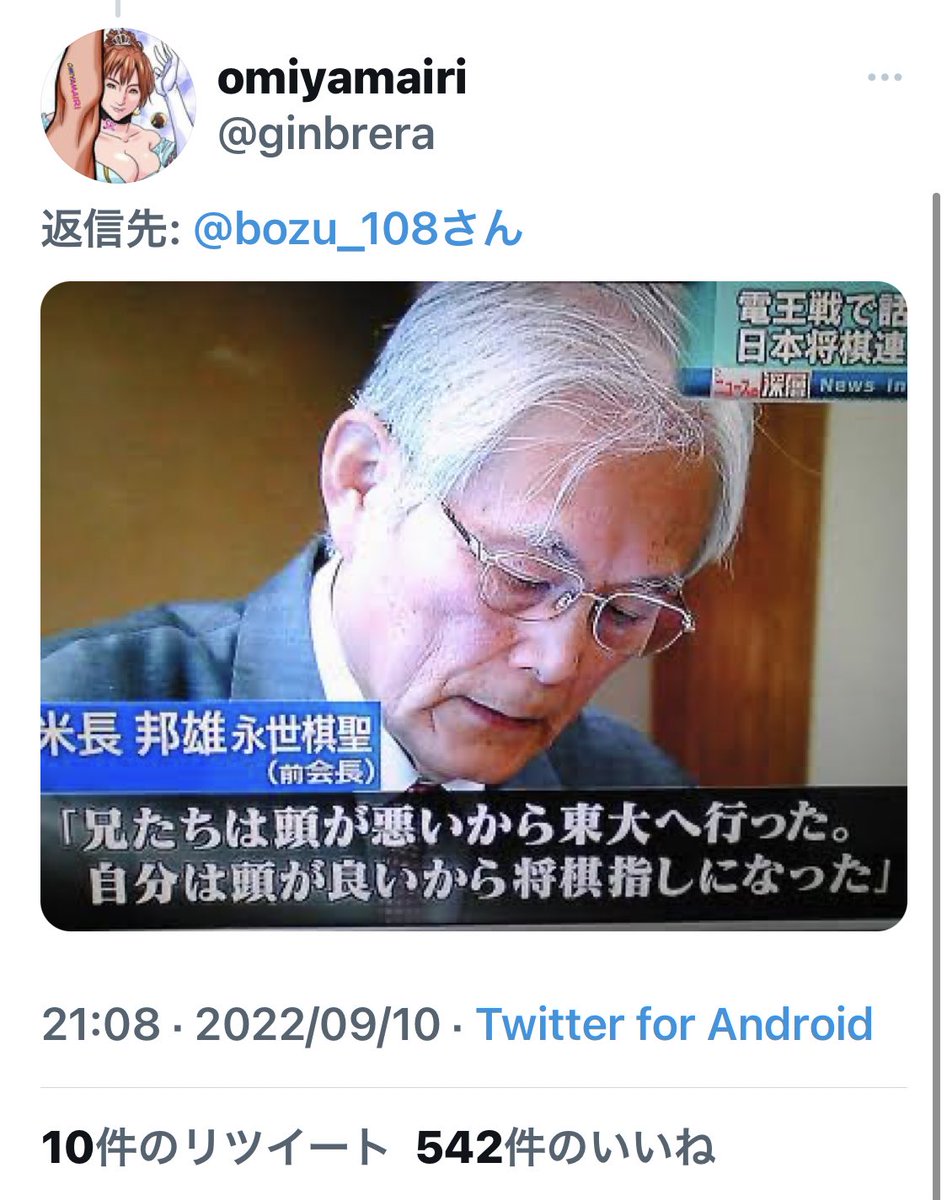947x1200 pixels.
Task: Open the Twitter for Android source link
Action: [674, 1024]
